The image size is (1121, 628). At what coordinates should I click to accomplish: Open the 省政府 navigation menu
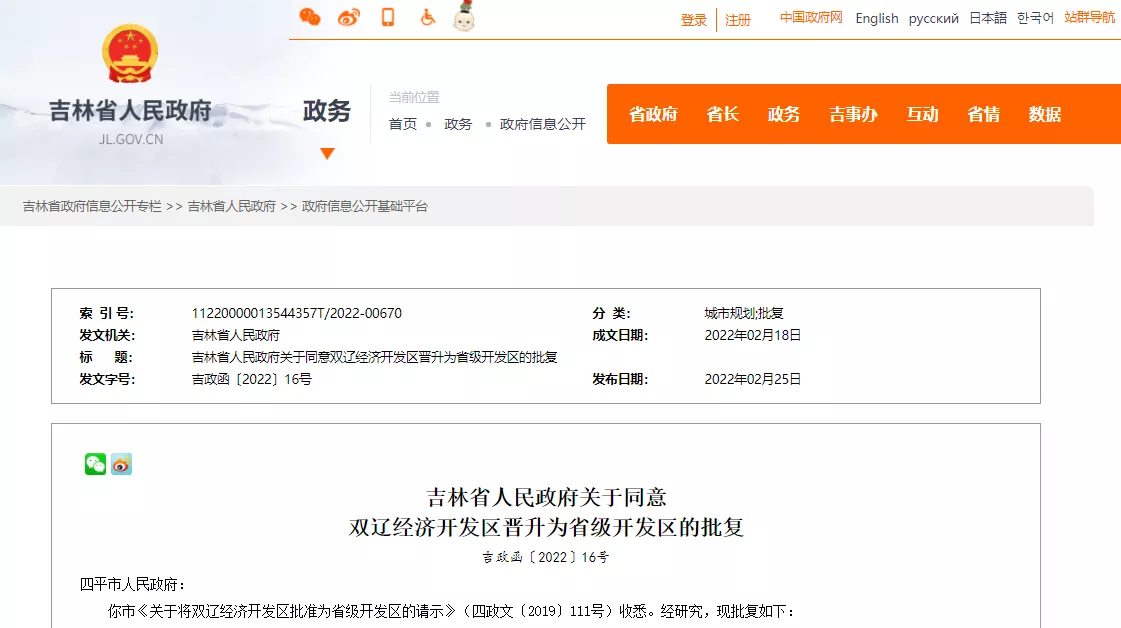(x=653, y=114)
